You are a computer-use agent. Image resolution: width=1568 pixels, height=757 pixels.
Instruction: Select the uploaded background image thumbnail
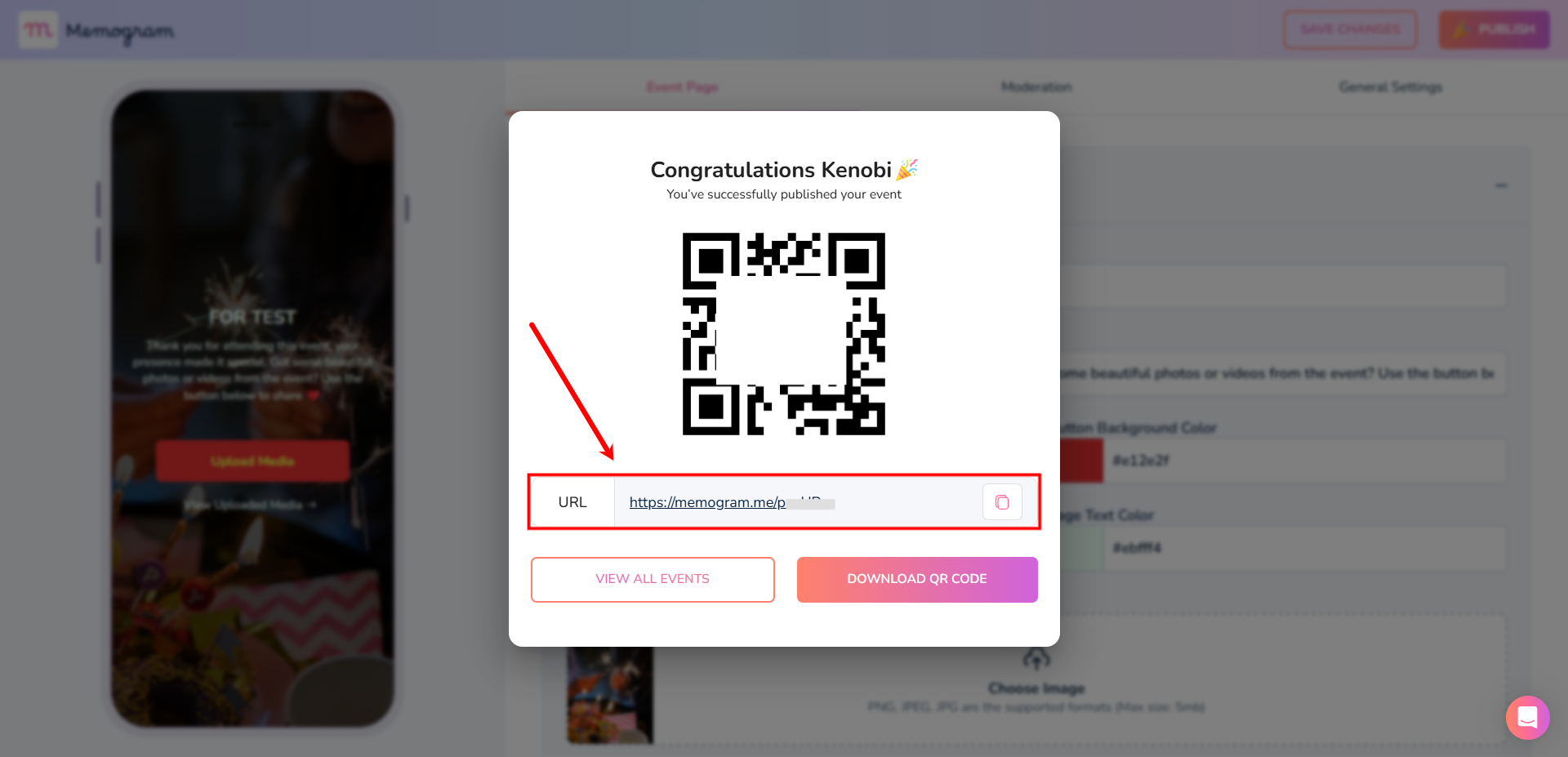click(610, 695)
